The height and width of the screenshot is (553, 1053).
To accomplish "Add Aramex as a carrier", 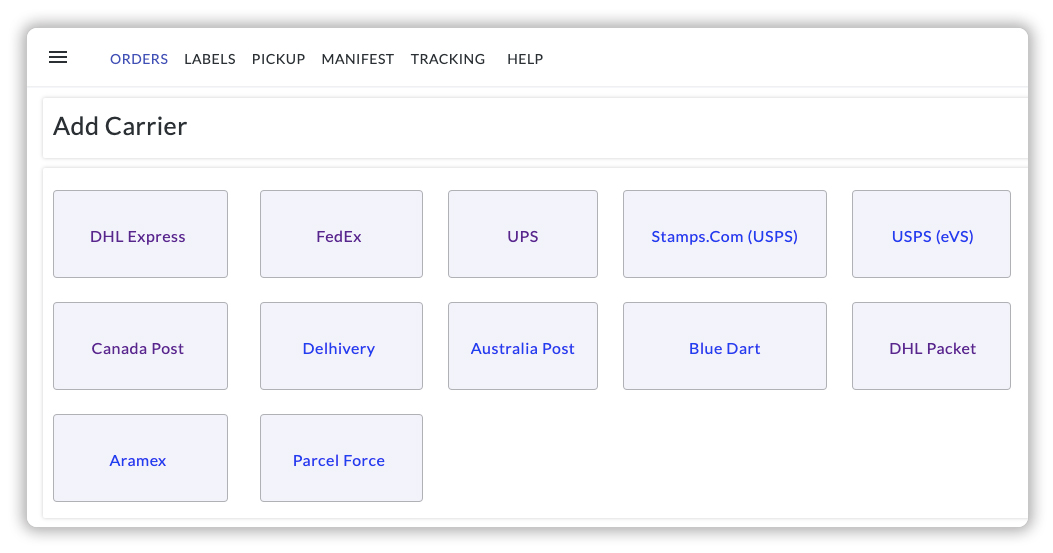I will point(140,458).
